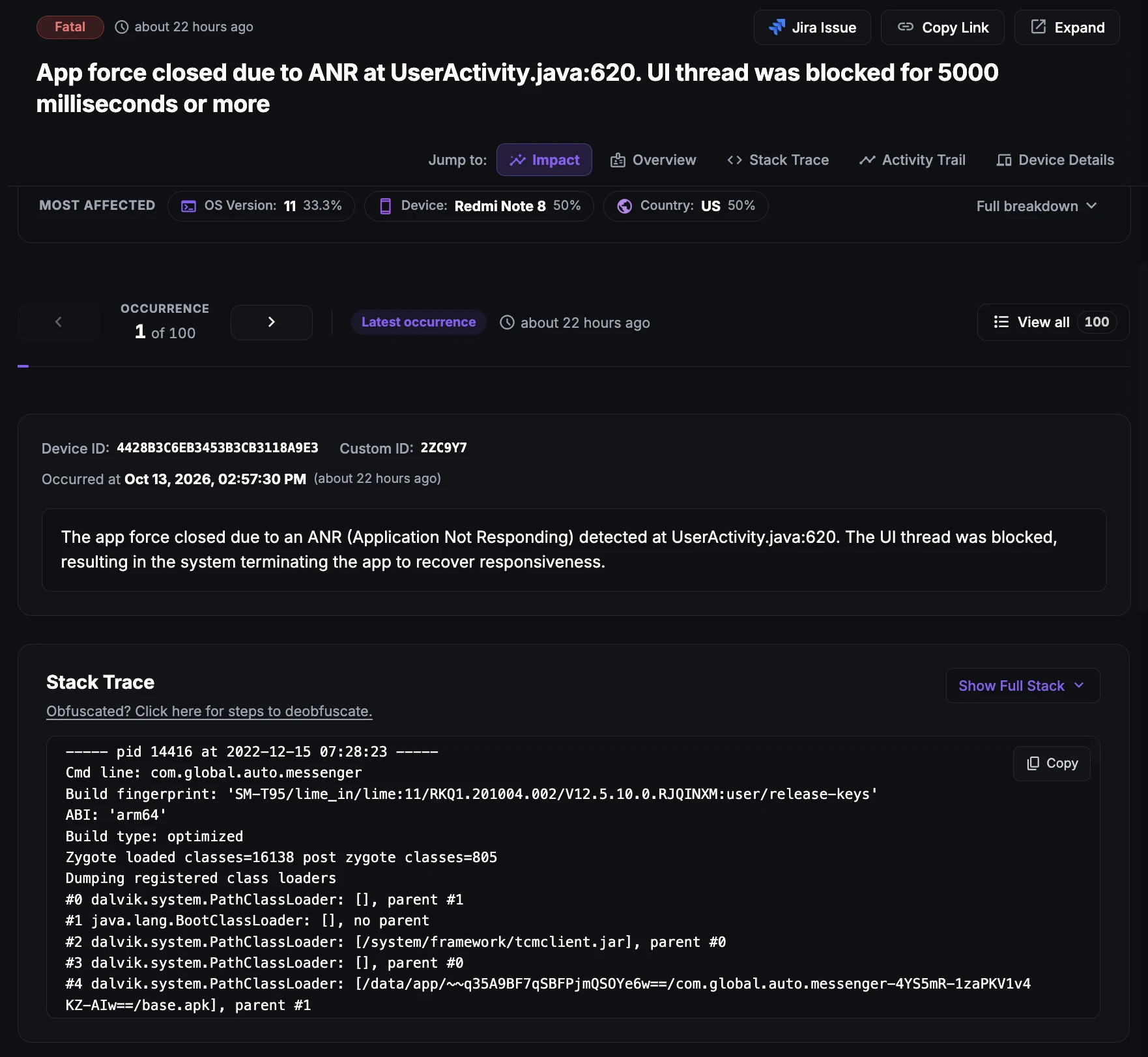Expand the Full breakdown dropdown
Screen dimensions: 1148x1057
point(1037,206)
